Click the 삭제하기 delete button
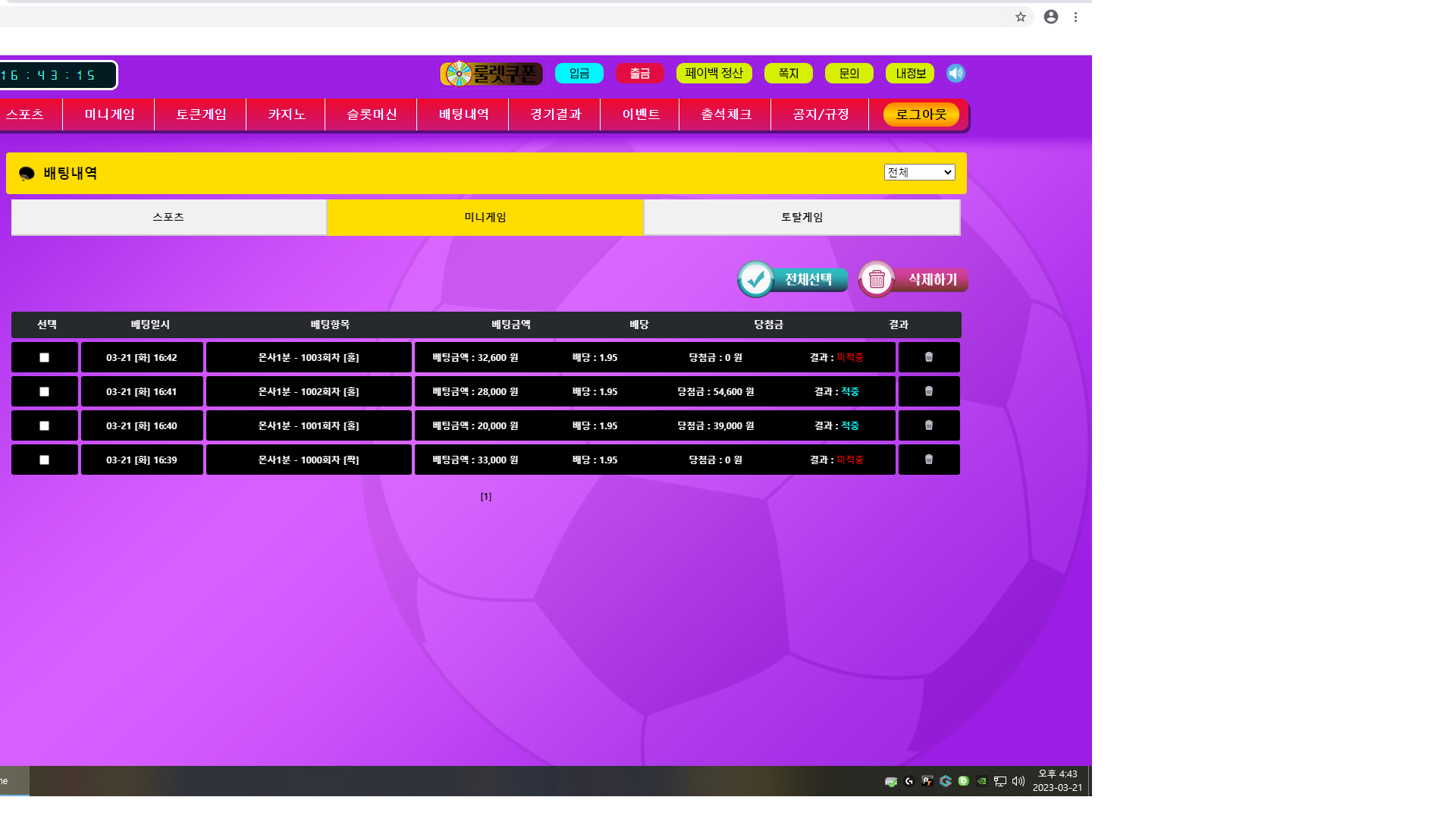This screenshot has height=819, width=1456. pyautogui.click(x=913, y=280)
